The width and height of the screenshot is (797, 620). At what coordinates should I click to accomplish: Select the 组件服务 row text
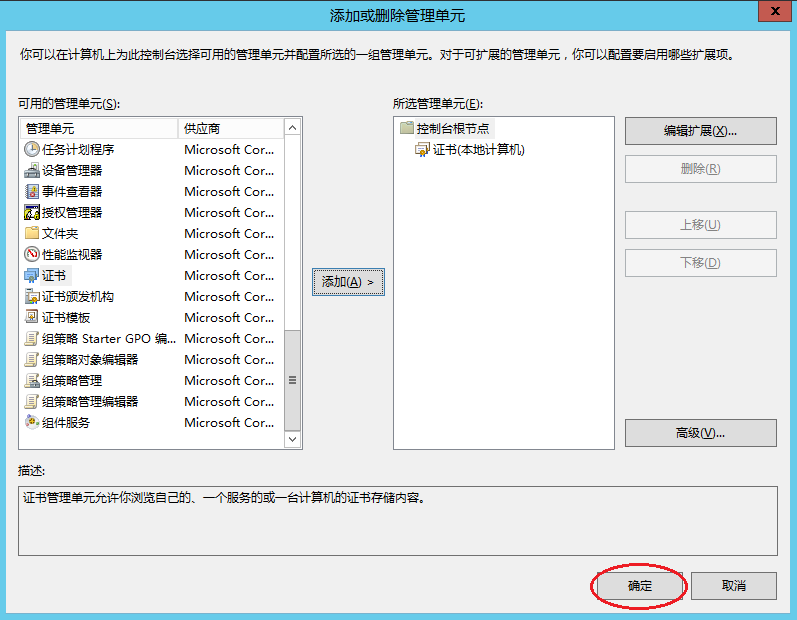point(66,422)
